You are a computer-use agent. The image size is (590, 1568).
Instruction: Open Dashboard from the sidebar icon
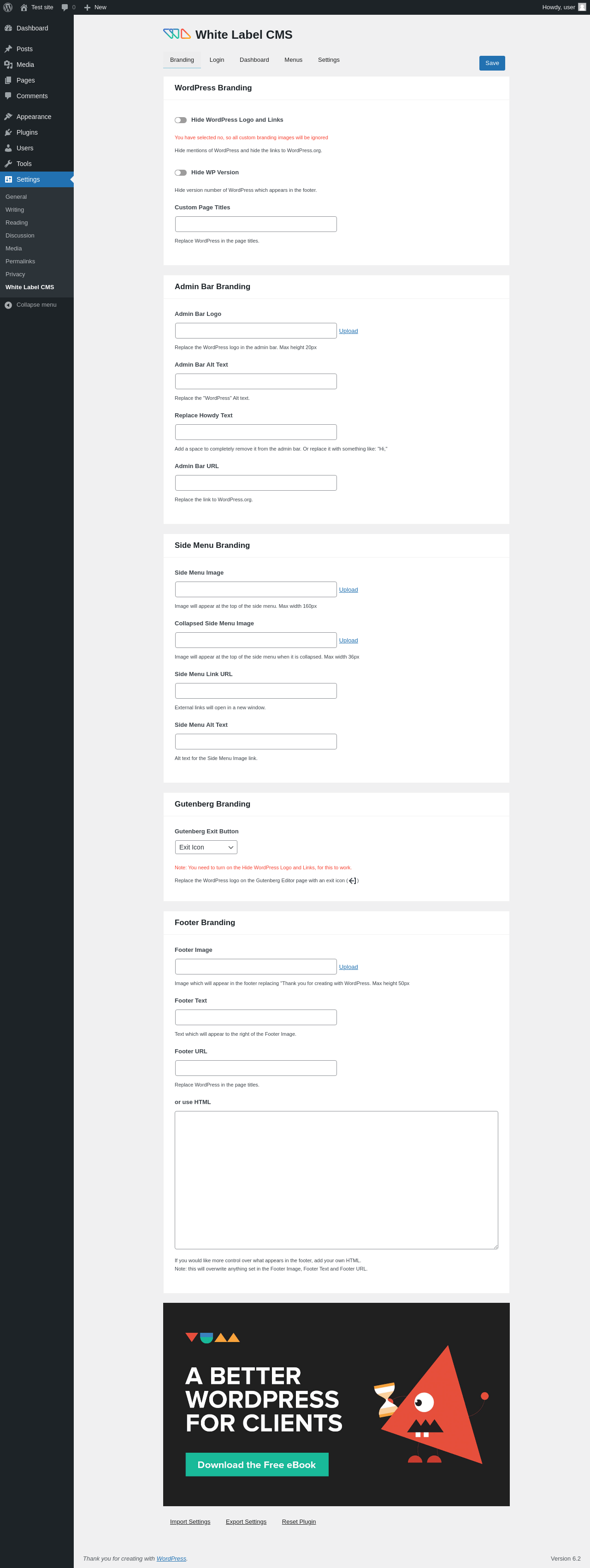pyautogui.click(x=8, y=28)
